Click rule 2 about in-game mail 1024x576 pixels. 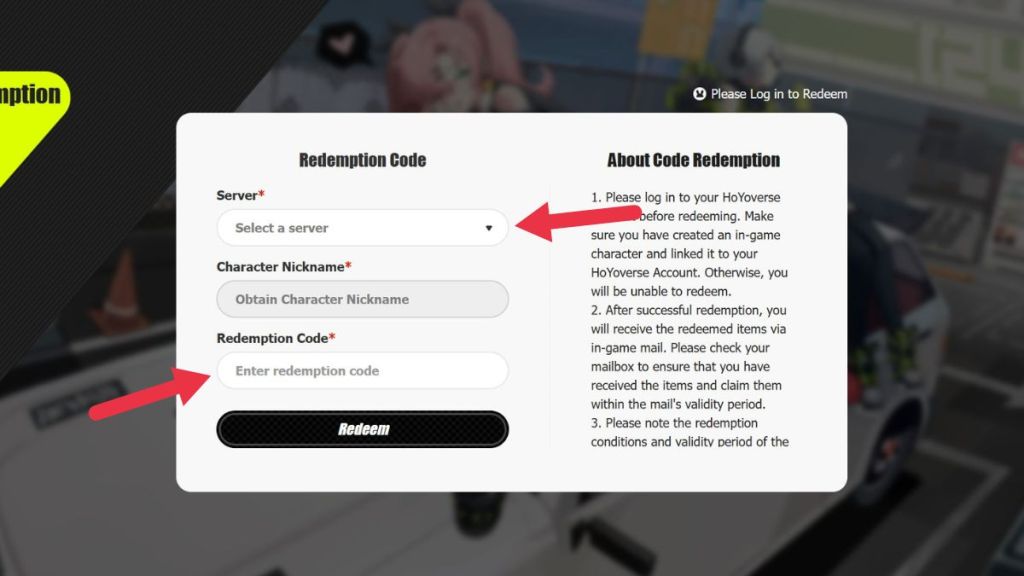(x=688, y=357)
